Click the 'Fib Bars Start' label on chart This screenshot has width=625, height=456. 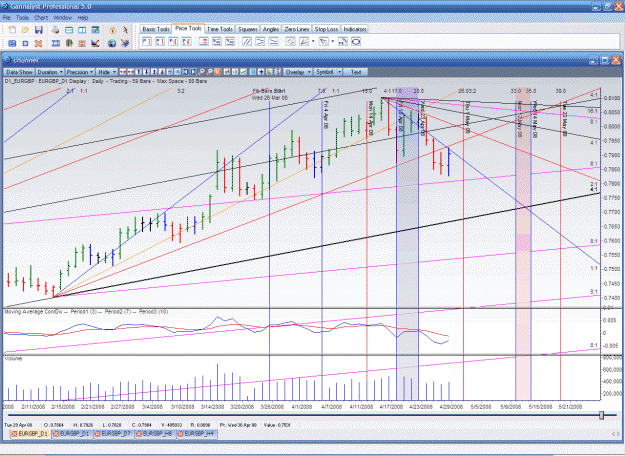click(x=269, y=91)
